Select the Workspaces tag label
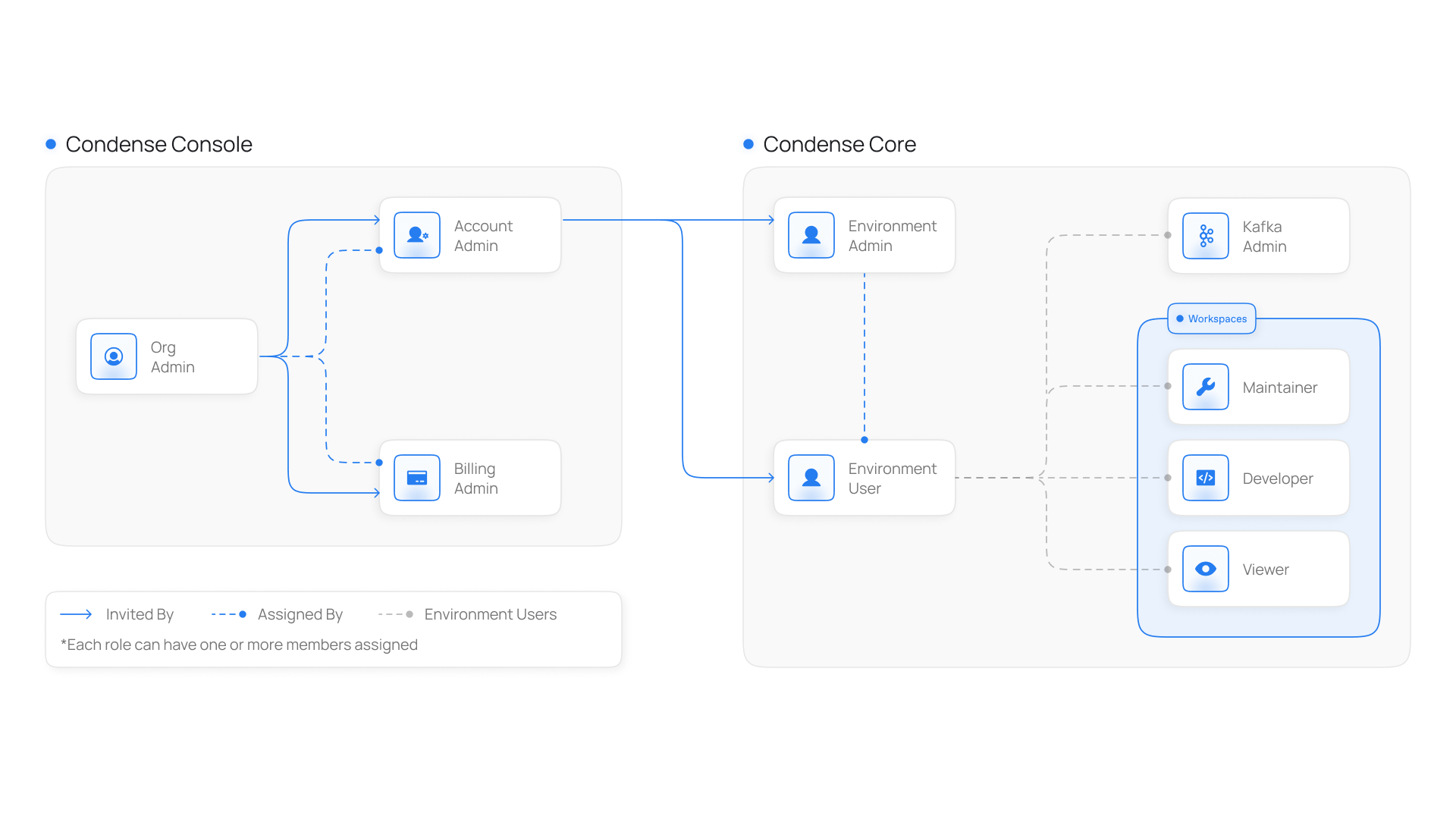1456x819 pixels. [1212, 318]
